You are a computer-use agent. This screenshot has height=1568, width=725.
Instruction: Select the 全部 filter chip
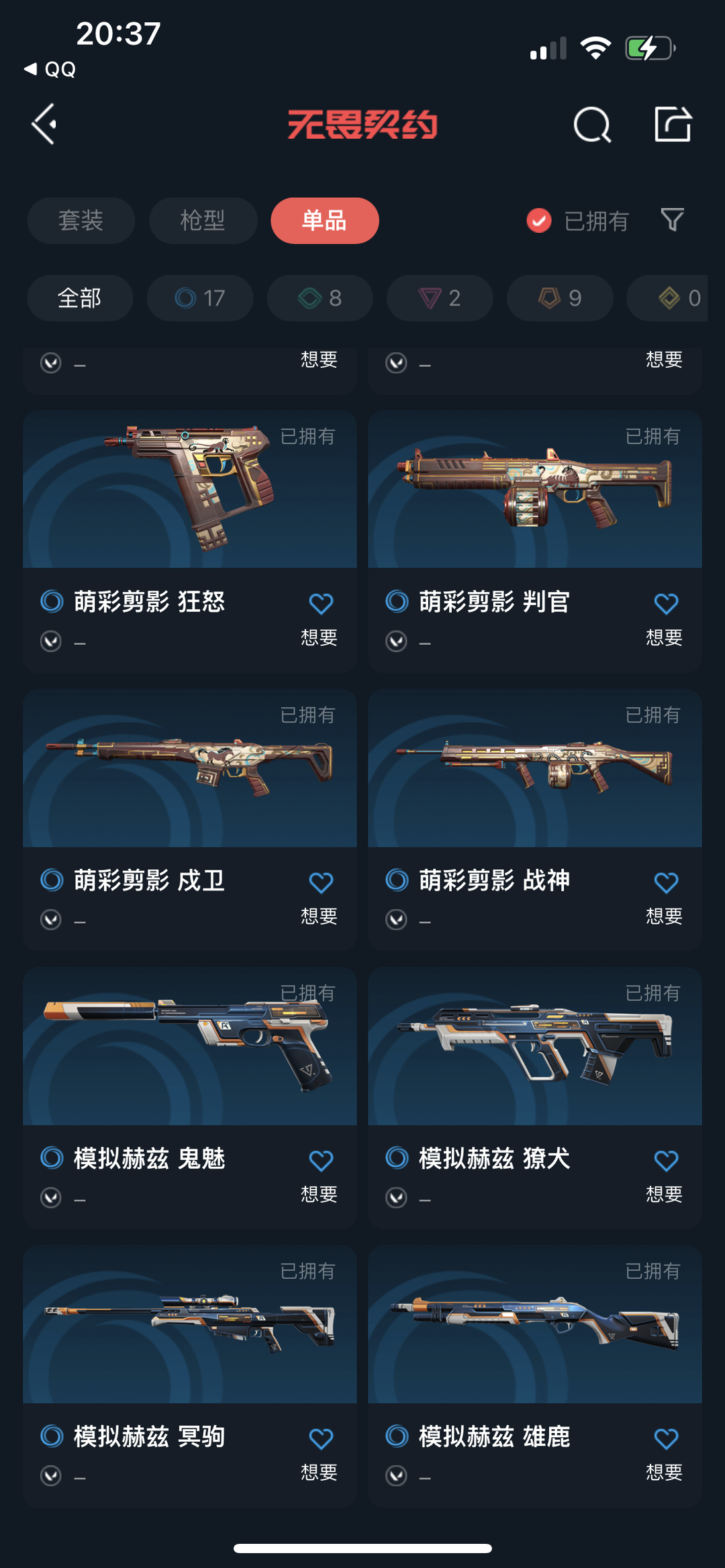click(80, 298)
